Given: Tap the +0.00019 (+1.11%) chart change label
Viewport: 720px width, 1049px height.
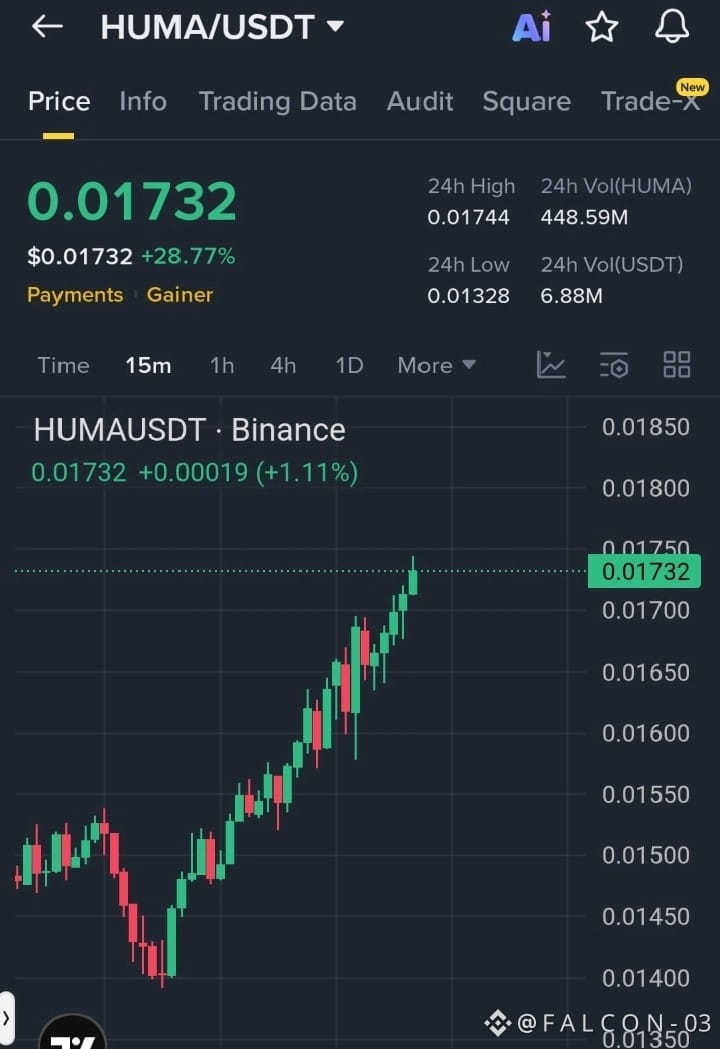Looking at the screenshot, I should (248, 473).
